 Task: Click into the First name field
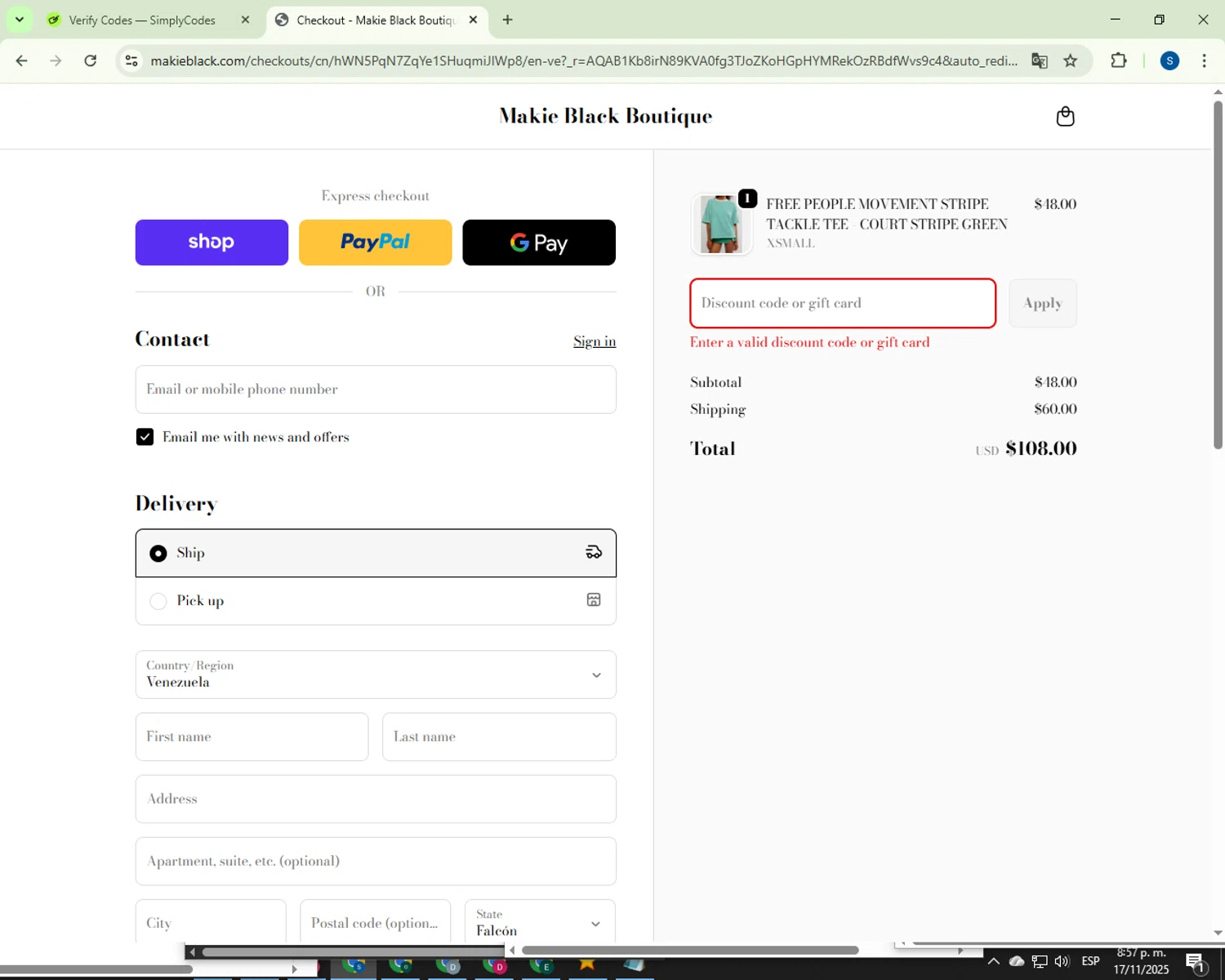[252, 737]
